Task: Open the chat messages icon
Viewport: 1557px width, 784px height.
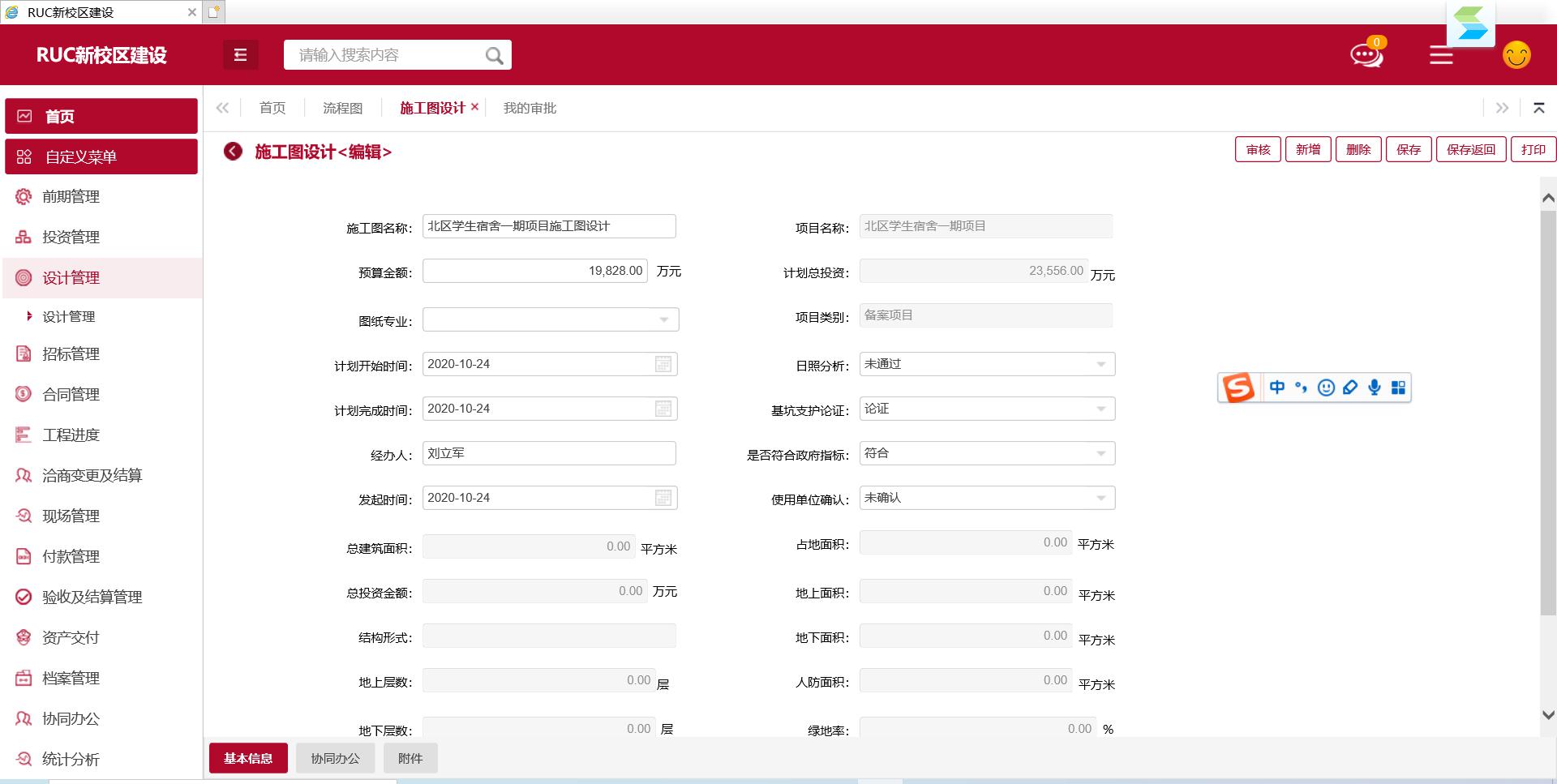Action: pyautogui.click(x=1366, y=55)
